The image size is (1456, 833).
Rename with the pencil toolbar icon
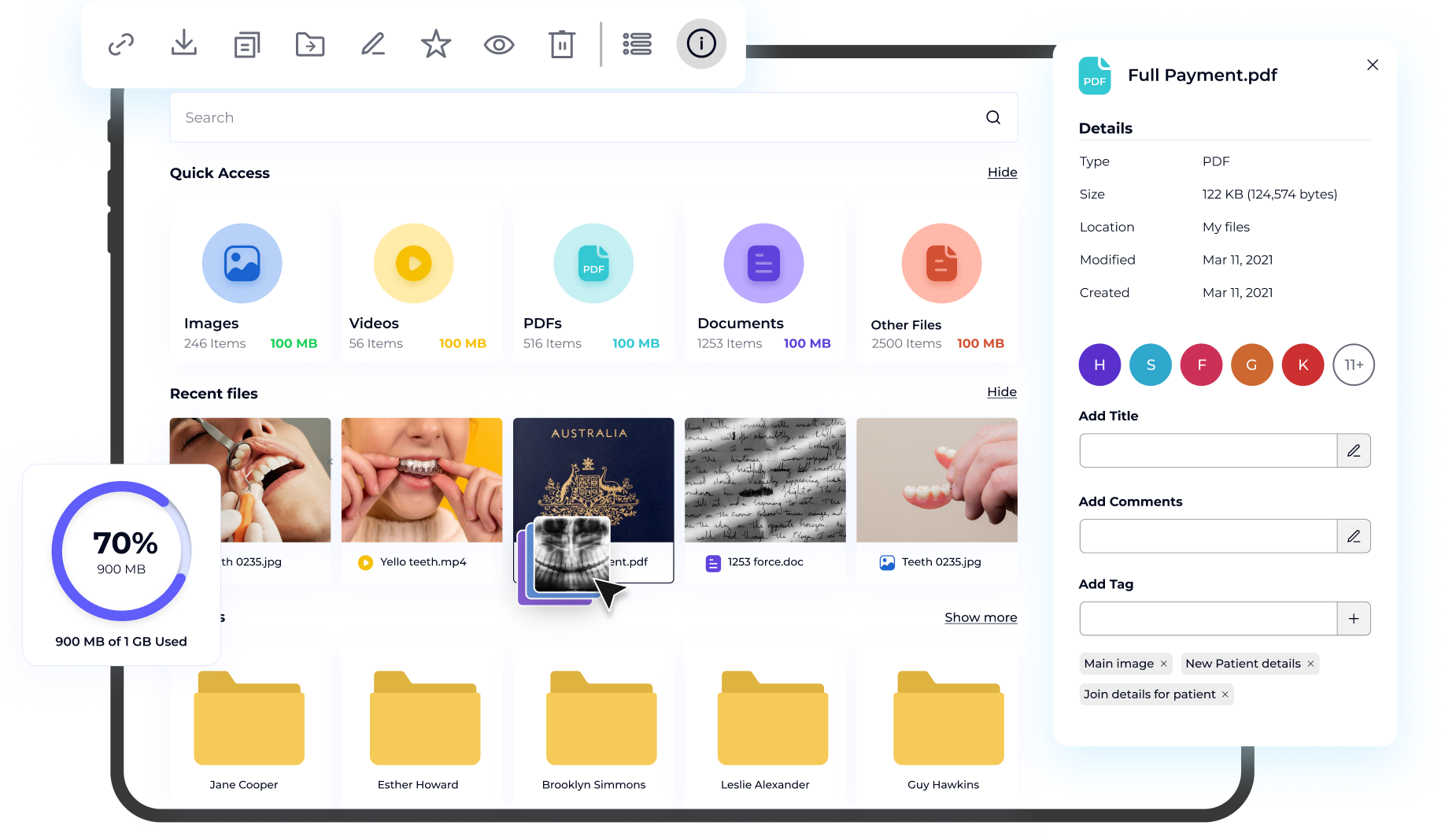(373, 44)
